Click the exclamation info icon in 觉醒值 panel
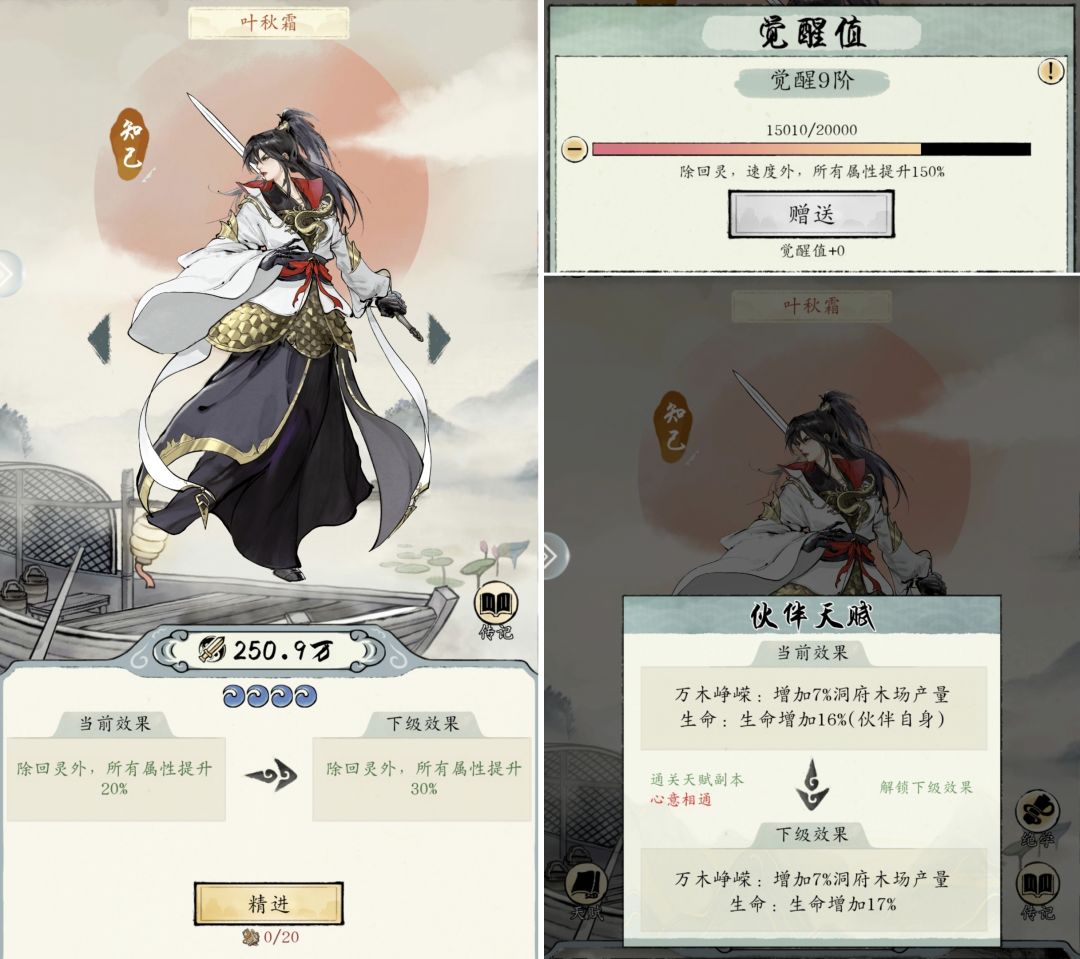This screenshot has height=959, width=1080. [x=1050, y=70]
